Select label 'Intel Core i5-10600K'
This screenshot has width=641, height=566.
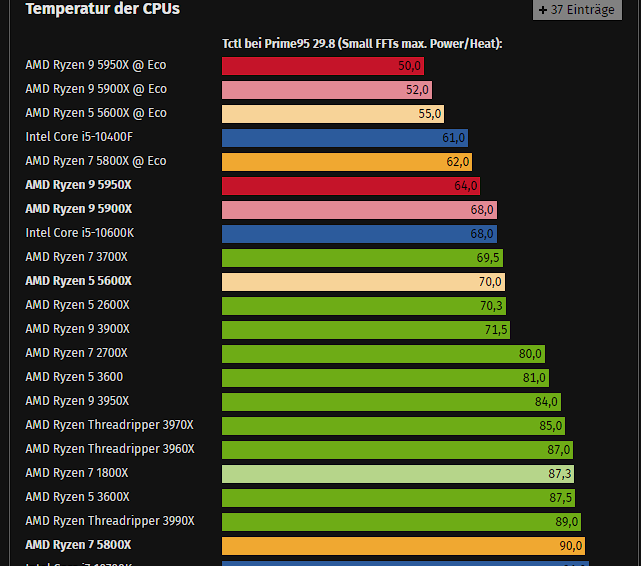pos(80,233)
